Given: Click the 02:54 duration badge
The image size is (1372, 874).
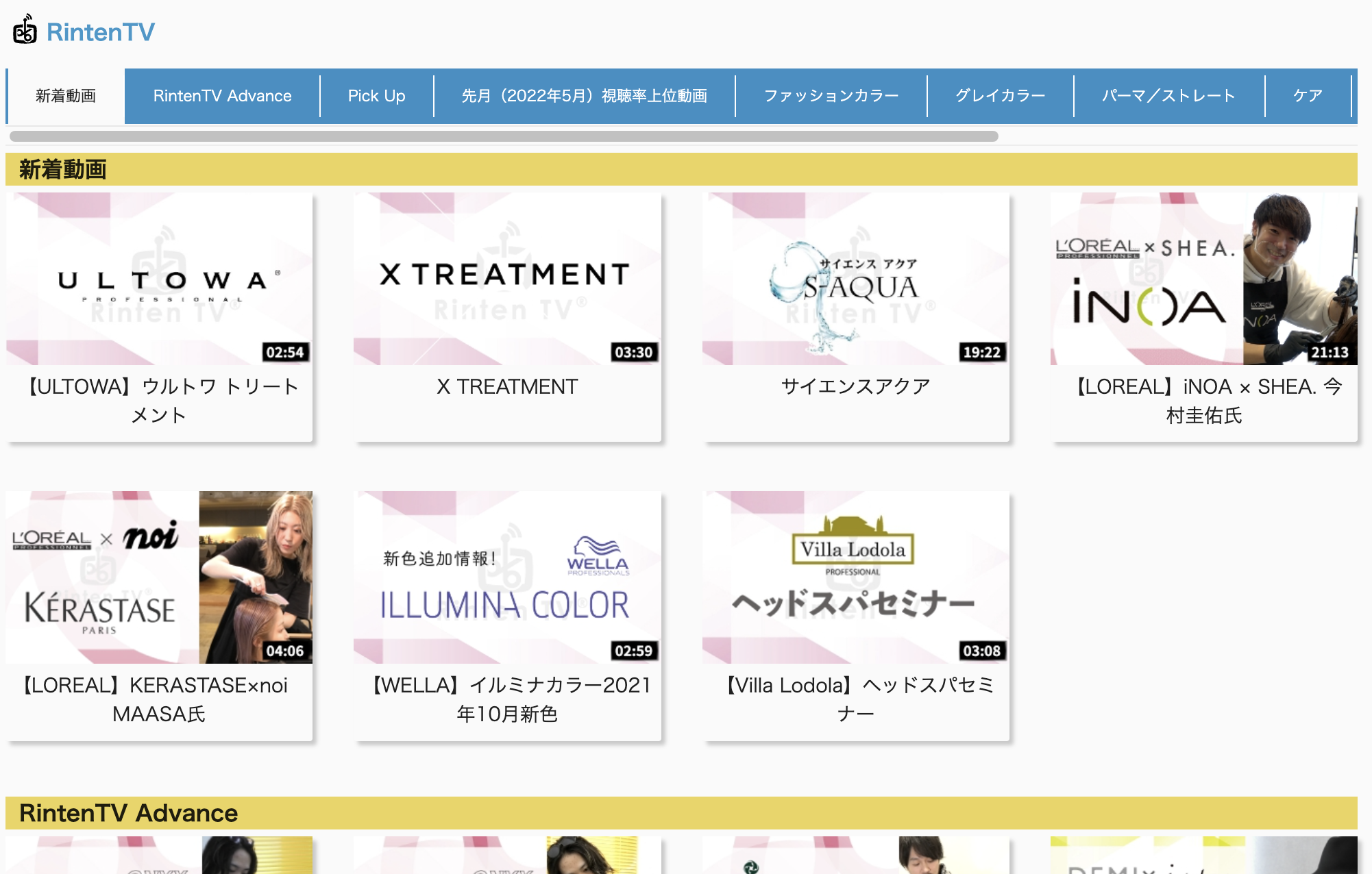Looking at the screenshot, I should click(285, 352).
